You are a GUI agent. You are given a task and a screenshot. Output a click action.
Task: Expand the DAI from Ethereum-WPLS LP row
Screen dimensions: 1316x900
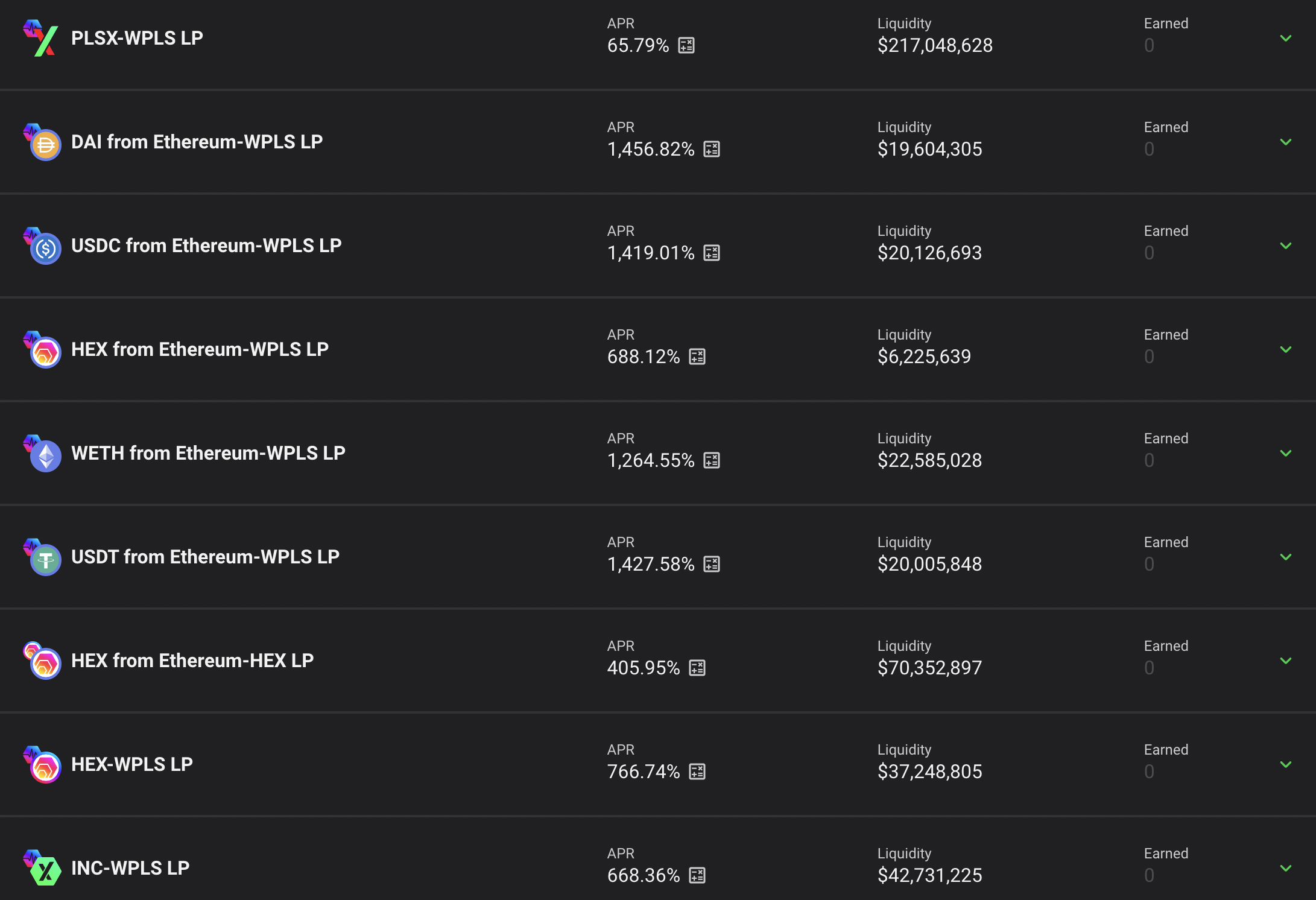(x=1286, y=142)
